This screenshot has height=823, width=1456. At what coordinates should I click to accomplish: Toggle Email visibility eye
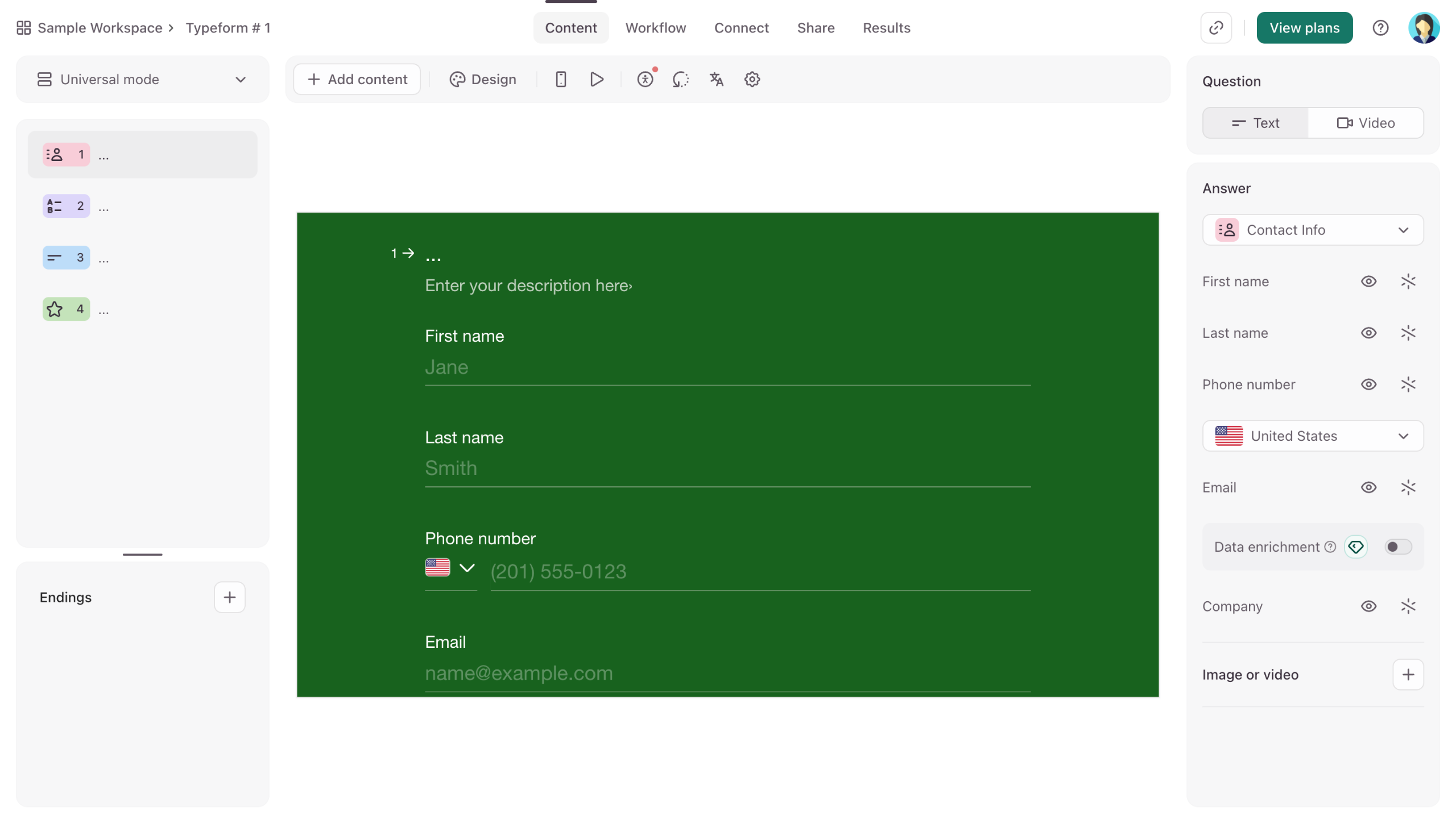pyautogui.click(x=1368, y=487)
